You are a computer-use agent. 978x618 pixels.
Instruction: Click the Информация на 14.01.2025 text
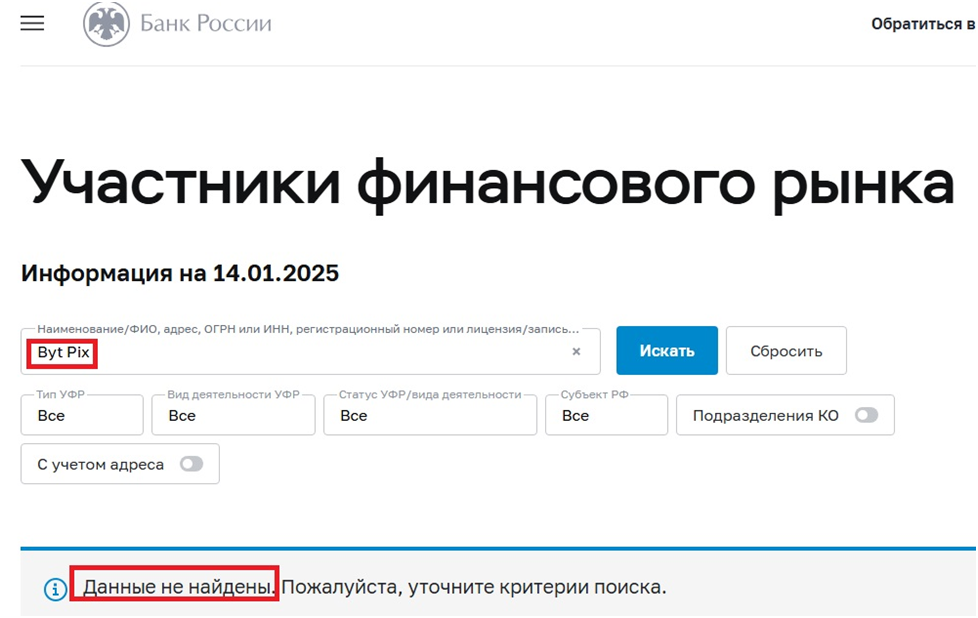click(x=180, y=273)
